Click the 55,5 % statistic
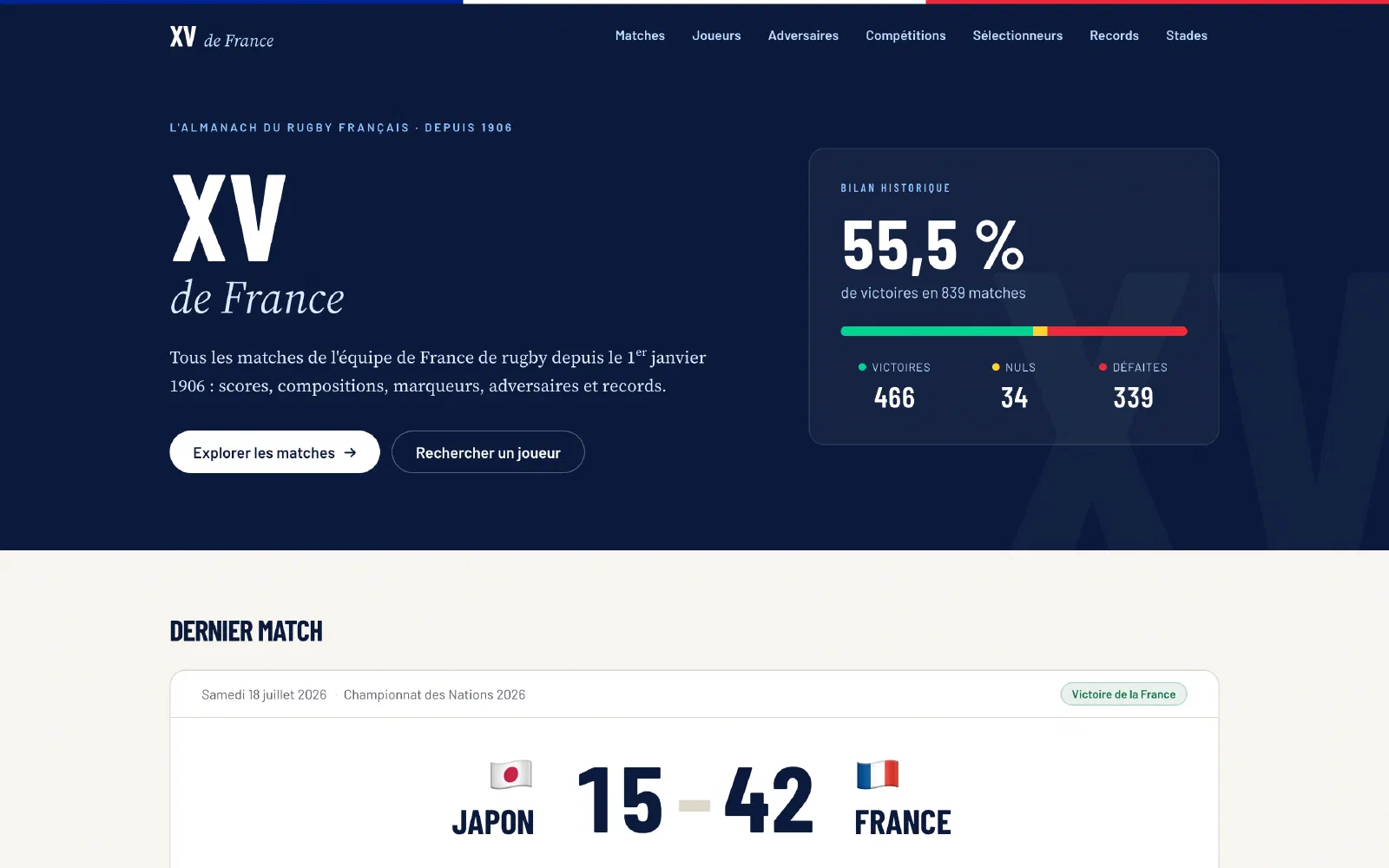Screen dimensions: 1389x868 (932, 246)
